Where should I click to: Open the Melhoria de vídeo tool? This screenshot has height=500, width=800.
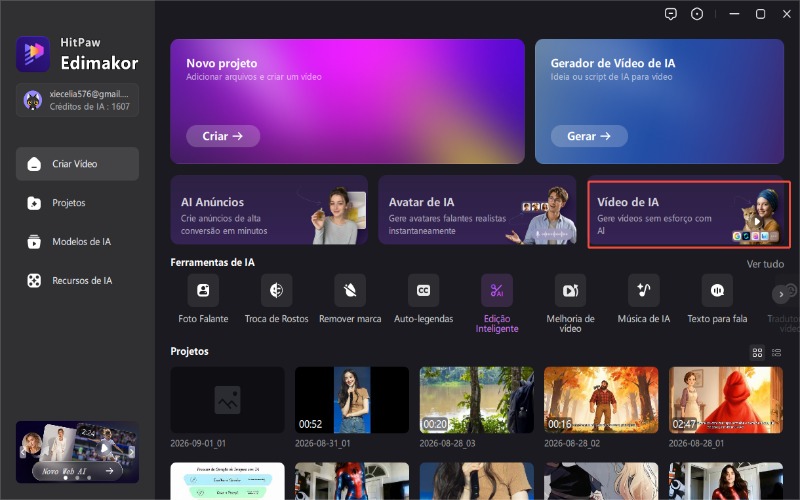(570, 290)
